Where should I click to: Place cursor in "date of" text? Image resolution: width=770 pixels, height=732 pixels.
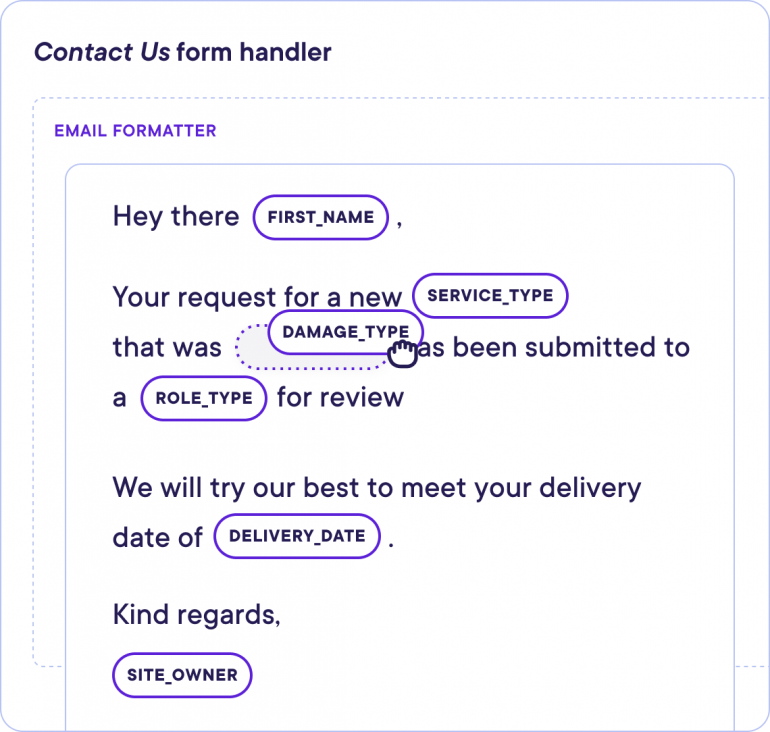point(157,537)
